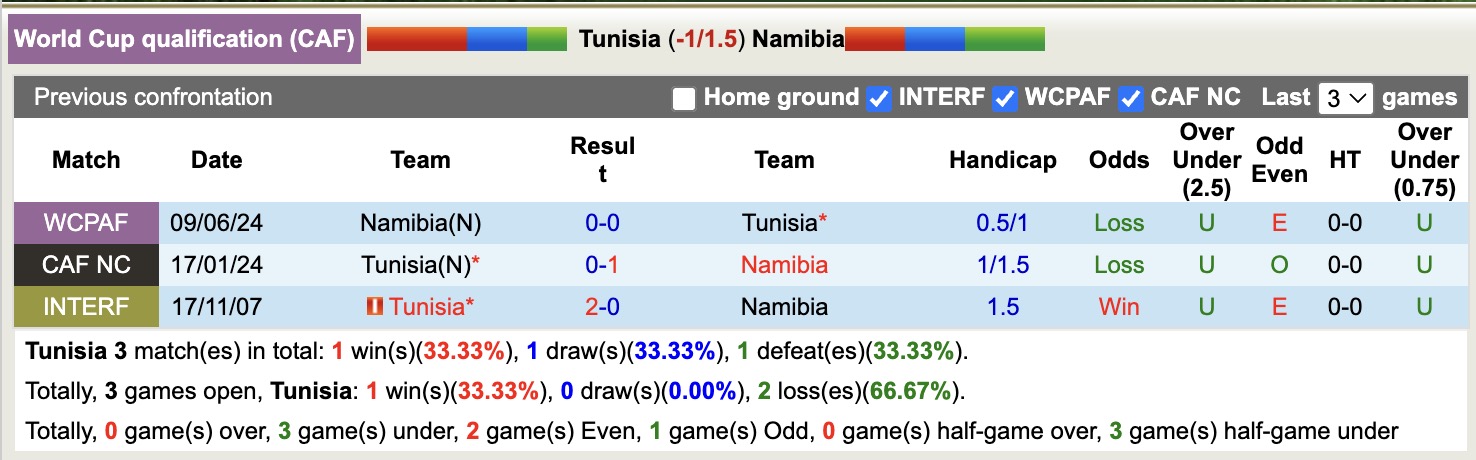Image resolution: width=1476 pixels, height=460 pixels.
Task: Click the Handicap column header
Action: point(1002,160)
